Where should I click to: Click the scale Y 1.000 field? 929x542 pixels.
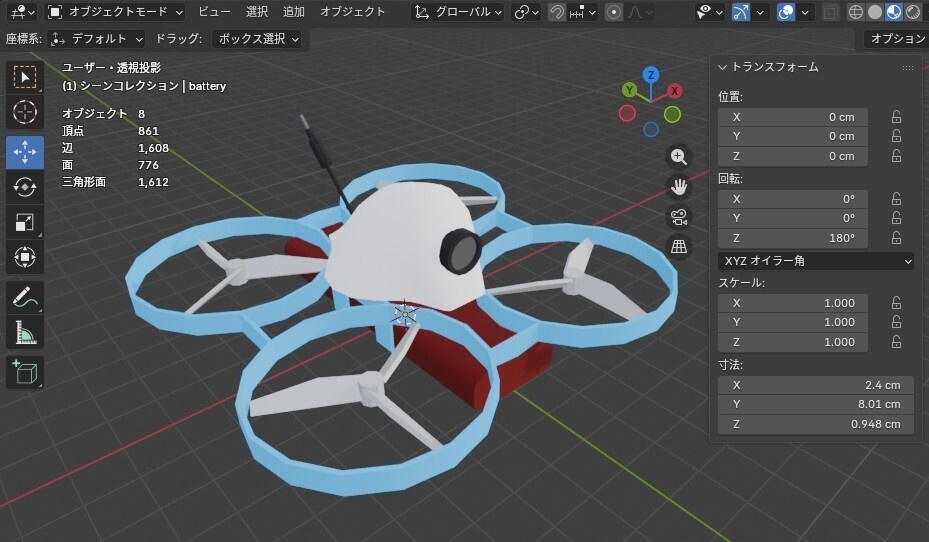(x=793, y=322)
